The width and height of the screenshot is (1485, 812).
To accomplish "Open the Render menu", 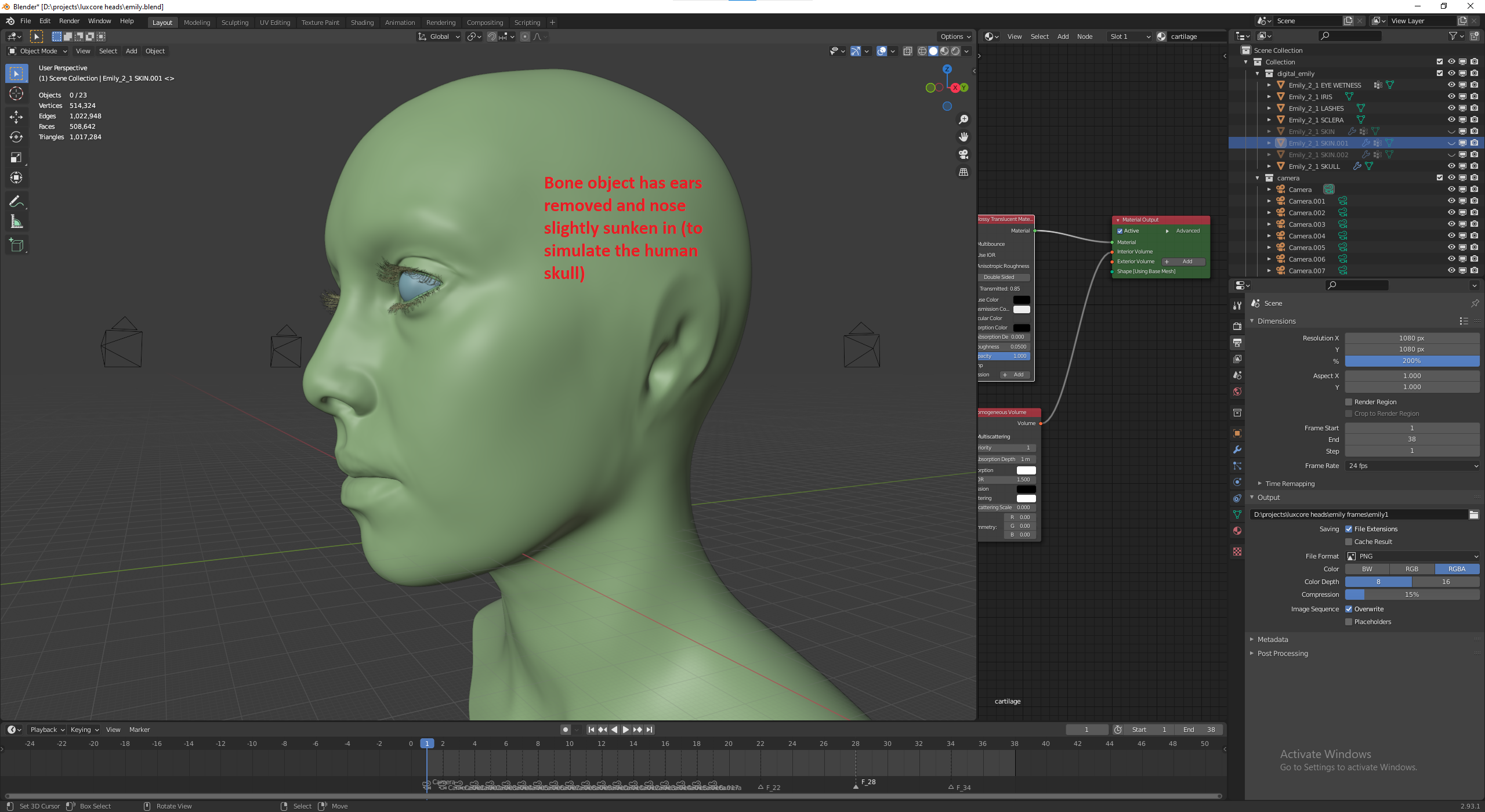I will click(x=69, y=21).
